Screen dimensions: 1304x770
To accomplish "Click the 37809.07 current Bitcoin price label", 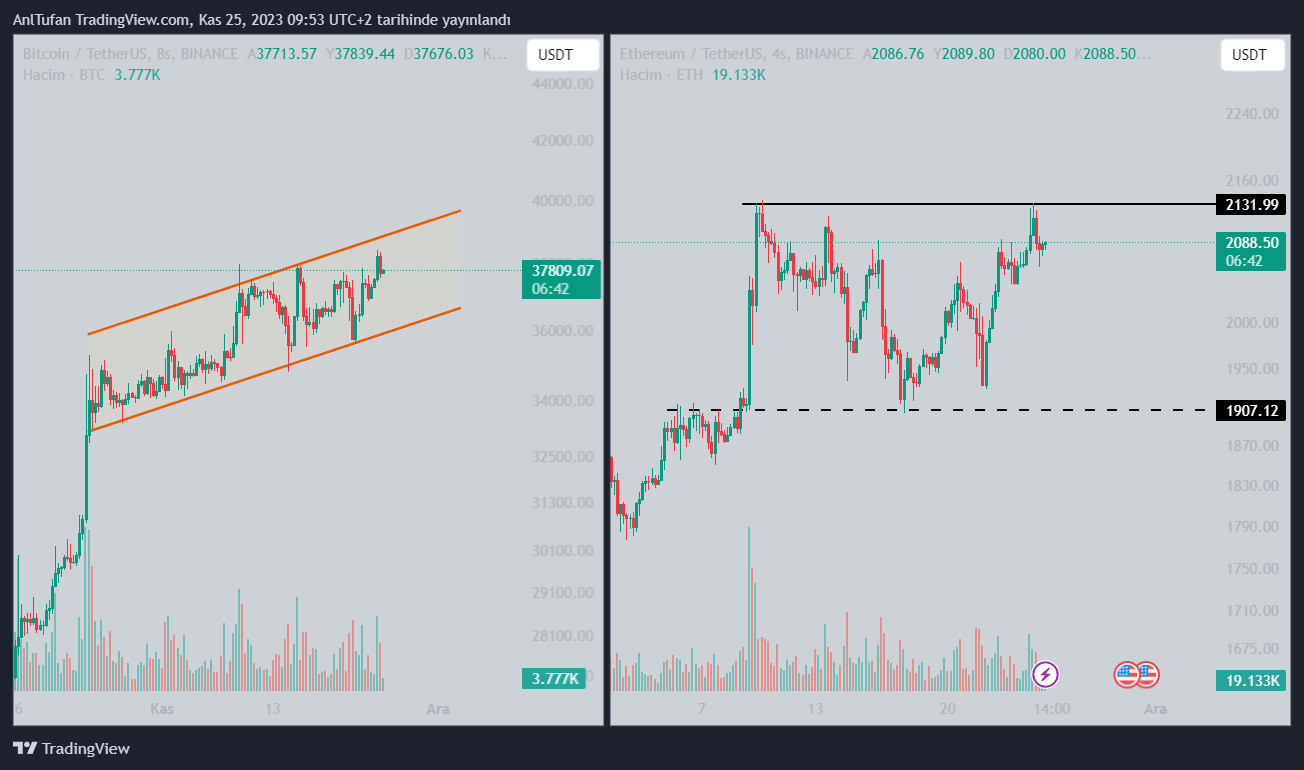I will coord(562,270).
